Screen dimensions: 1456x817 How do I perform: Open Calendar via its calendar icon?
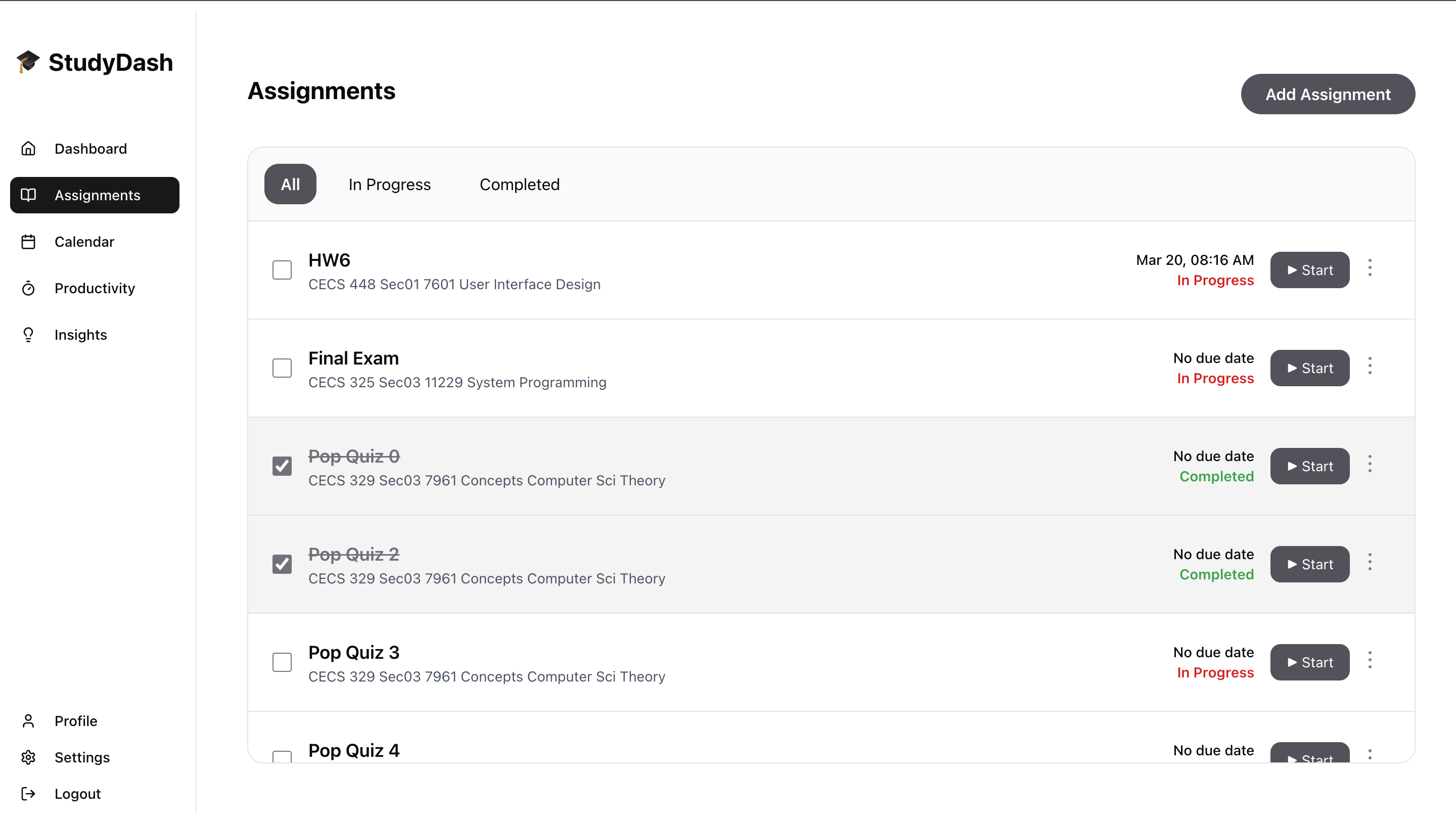tap(28, 242)
